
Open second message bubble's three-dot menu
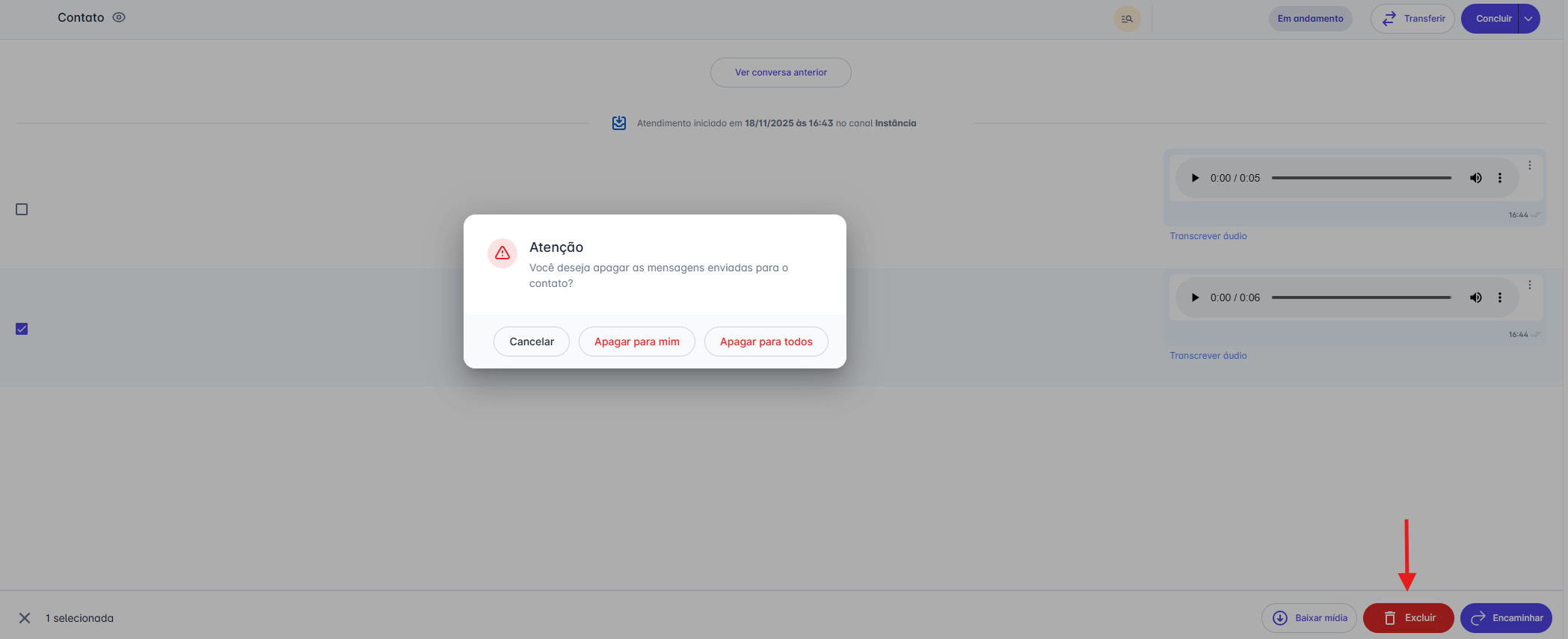point(1529,285)
